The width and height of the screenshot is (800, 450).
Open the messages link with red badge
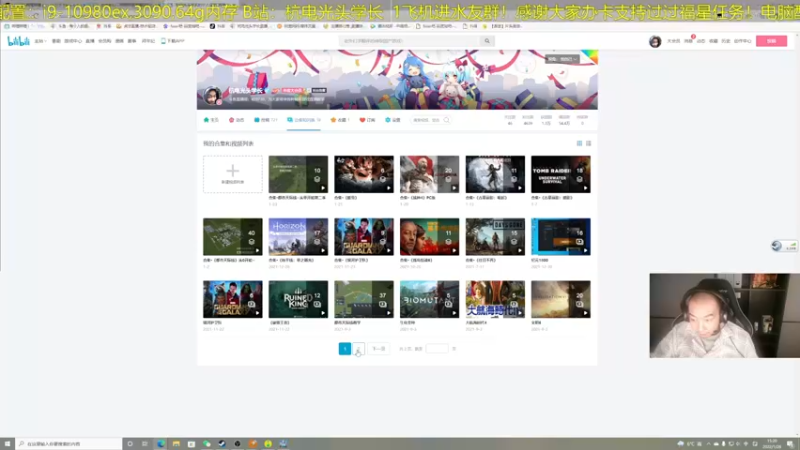[x=688, y=41]
